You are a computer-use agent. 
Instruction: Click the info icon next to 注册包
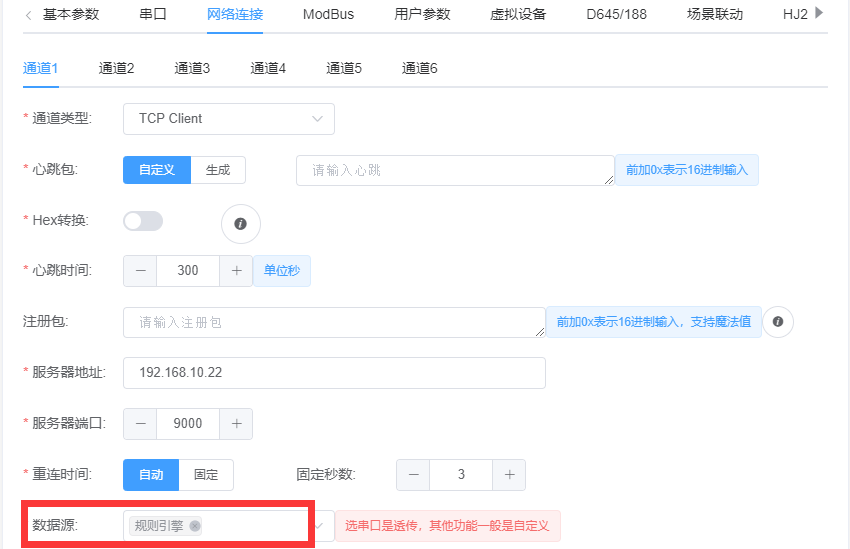(777, 322)
